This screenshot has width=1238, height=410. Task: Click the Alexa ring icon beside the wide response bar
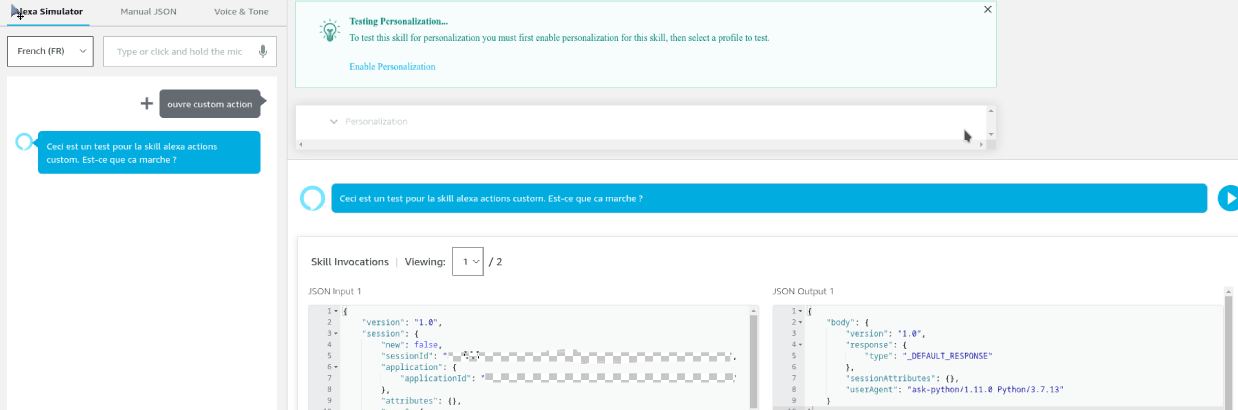(313, 198)
